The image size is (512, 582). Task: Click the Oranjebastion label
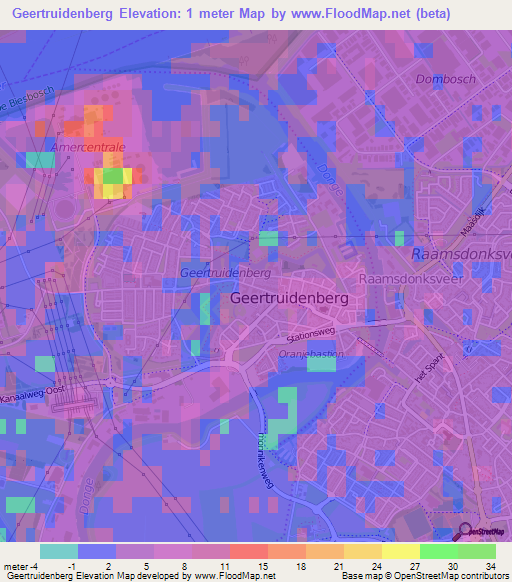click(x=311, y=354)
